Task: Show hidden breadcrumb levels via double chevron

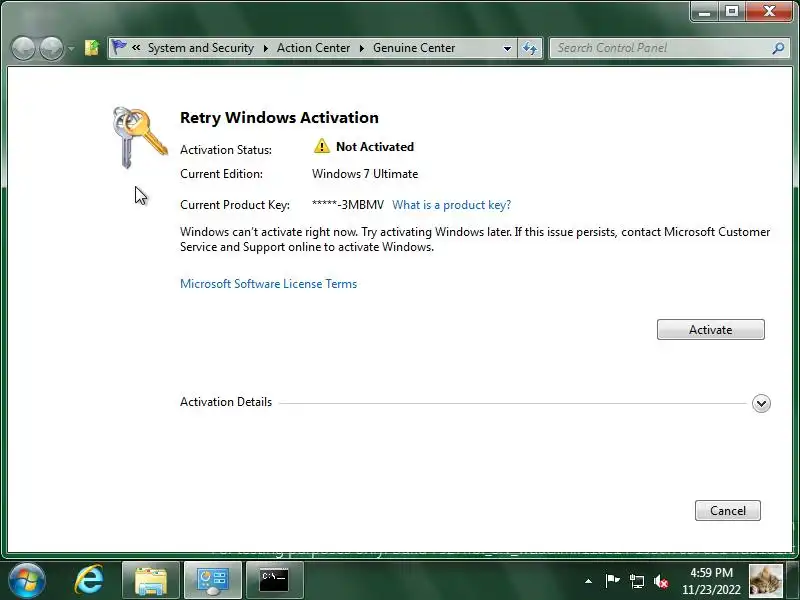Action: [136, 47]
